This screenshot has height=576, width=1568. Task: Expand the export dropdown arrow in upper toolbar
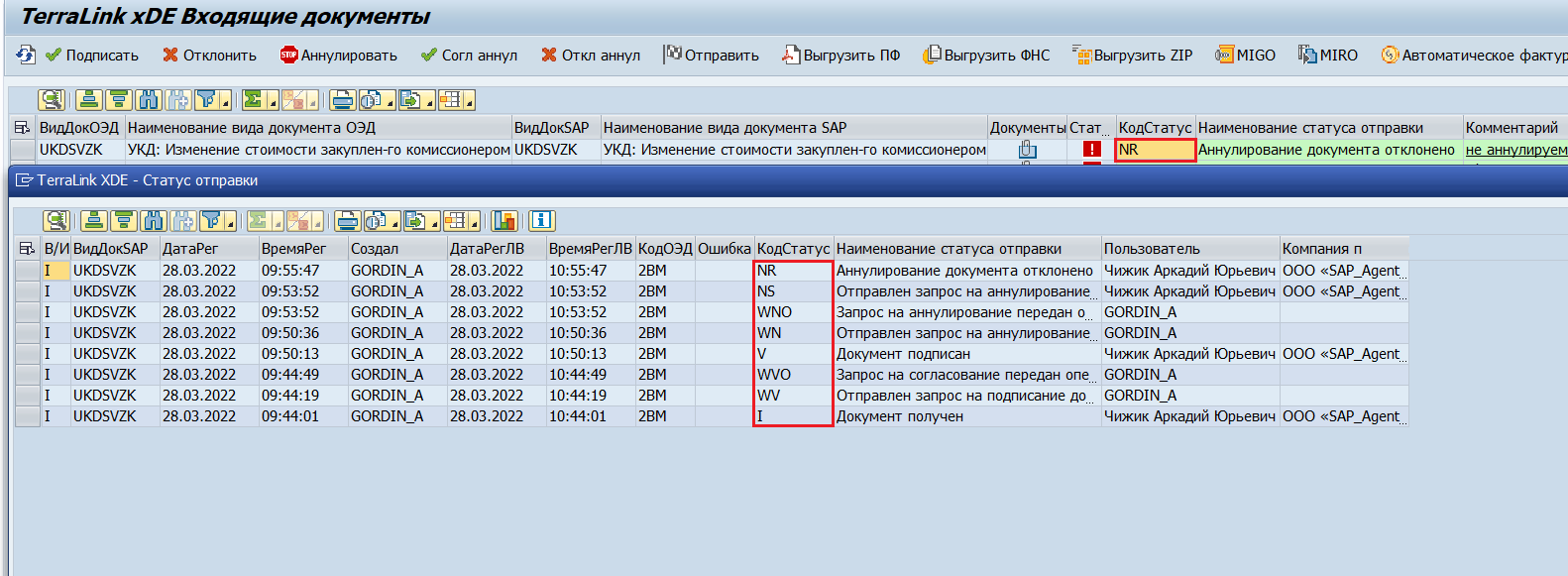pos(429,103)
